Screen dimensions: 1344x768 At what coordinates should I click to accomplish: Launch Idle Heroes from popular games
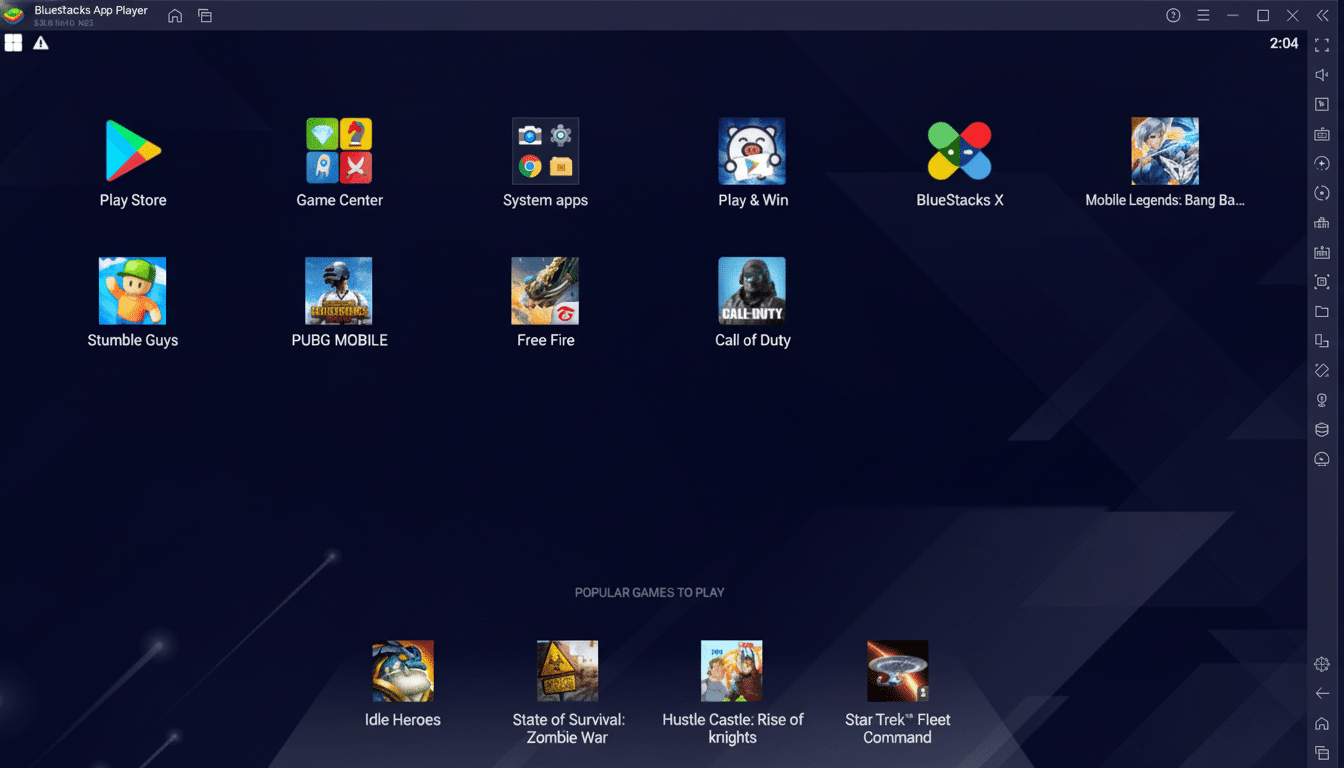[x=402, y=670]
